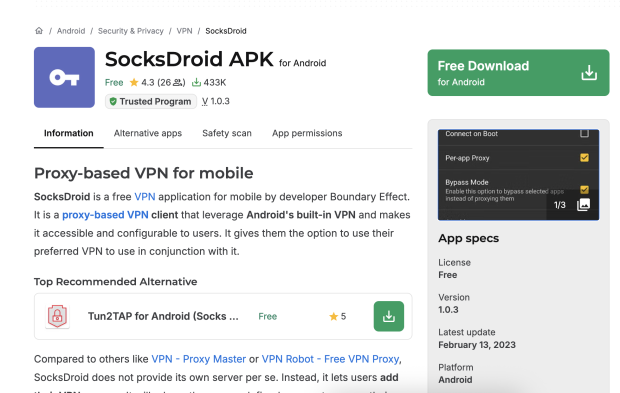Click the Free price label in Tun2TAP card
Screen dimensions: 620x393
coord(268,316)
